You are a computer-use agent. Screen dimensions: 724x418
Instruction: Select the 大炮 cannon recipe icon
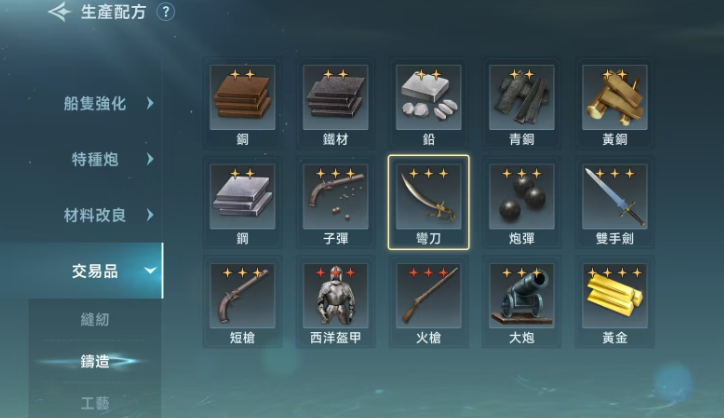click(522, 296)
